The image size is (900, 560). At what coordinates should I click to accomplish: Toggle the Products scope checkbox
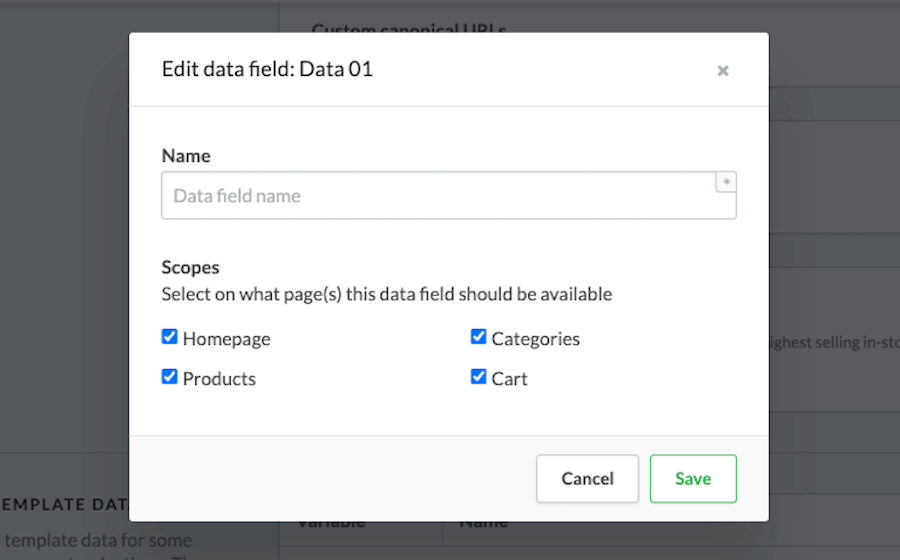(170, 377)
